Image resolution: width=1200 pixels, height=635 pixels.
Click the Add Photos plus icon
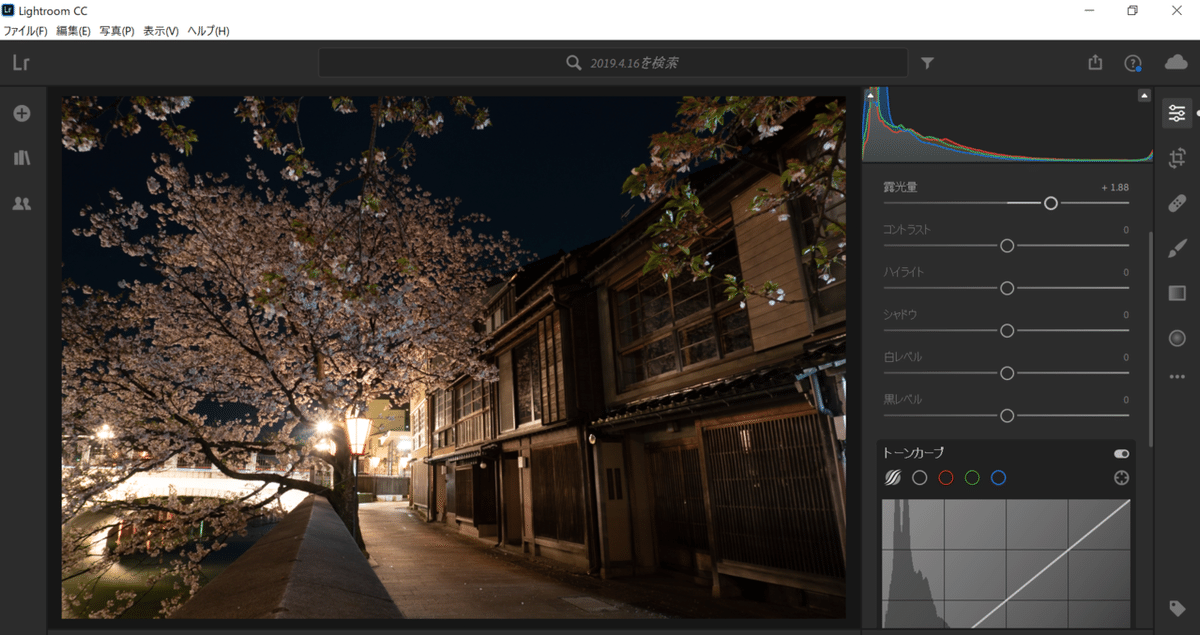(x=21, y=113)
